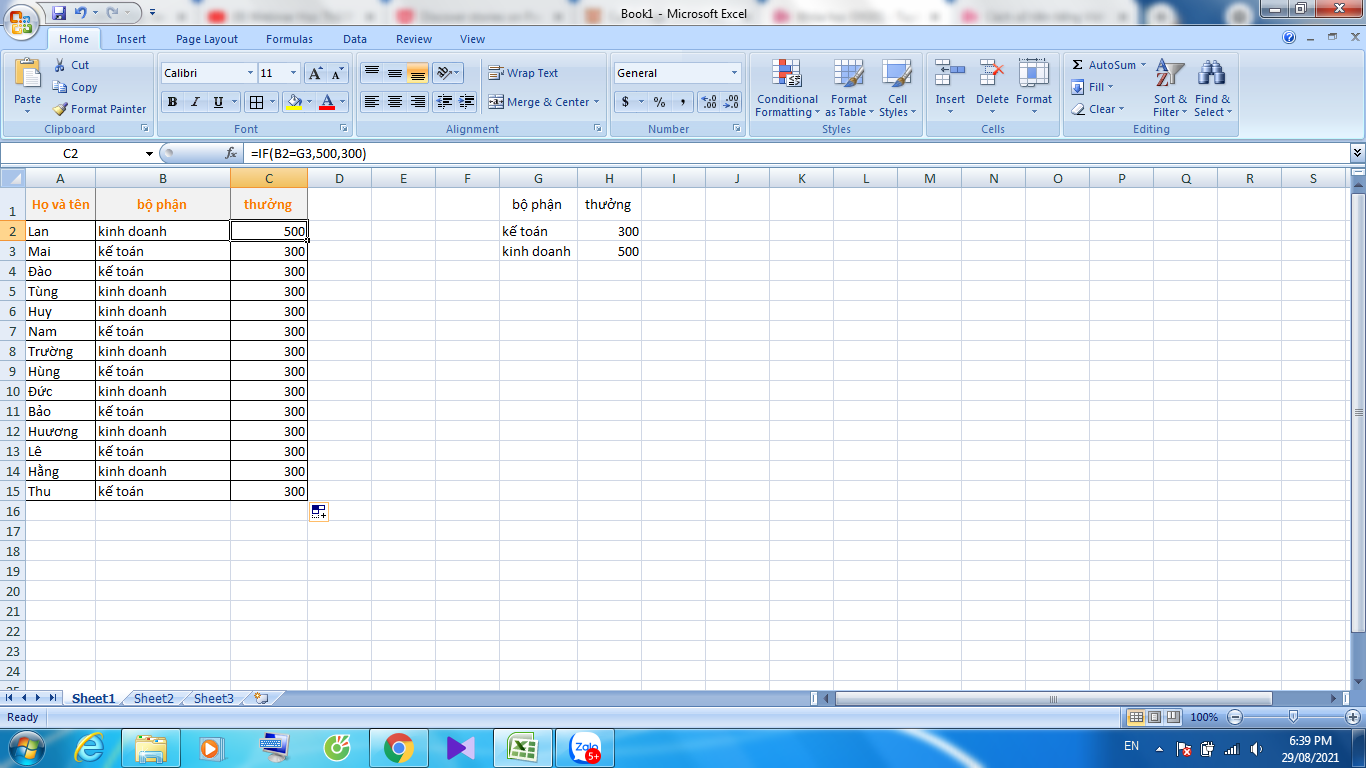The image size is (1366, 768).
Task: Open the Name Box dropdown arrow
Action: (150, 154)
